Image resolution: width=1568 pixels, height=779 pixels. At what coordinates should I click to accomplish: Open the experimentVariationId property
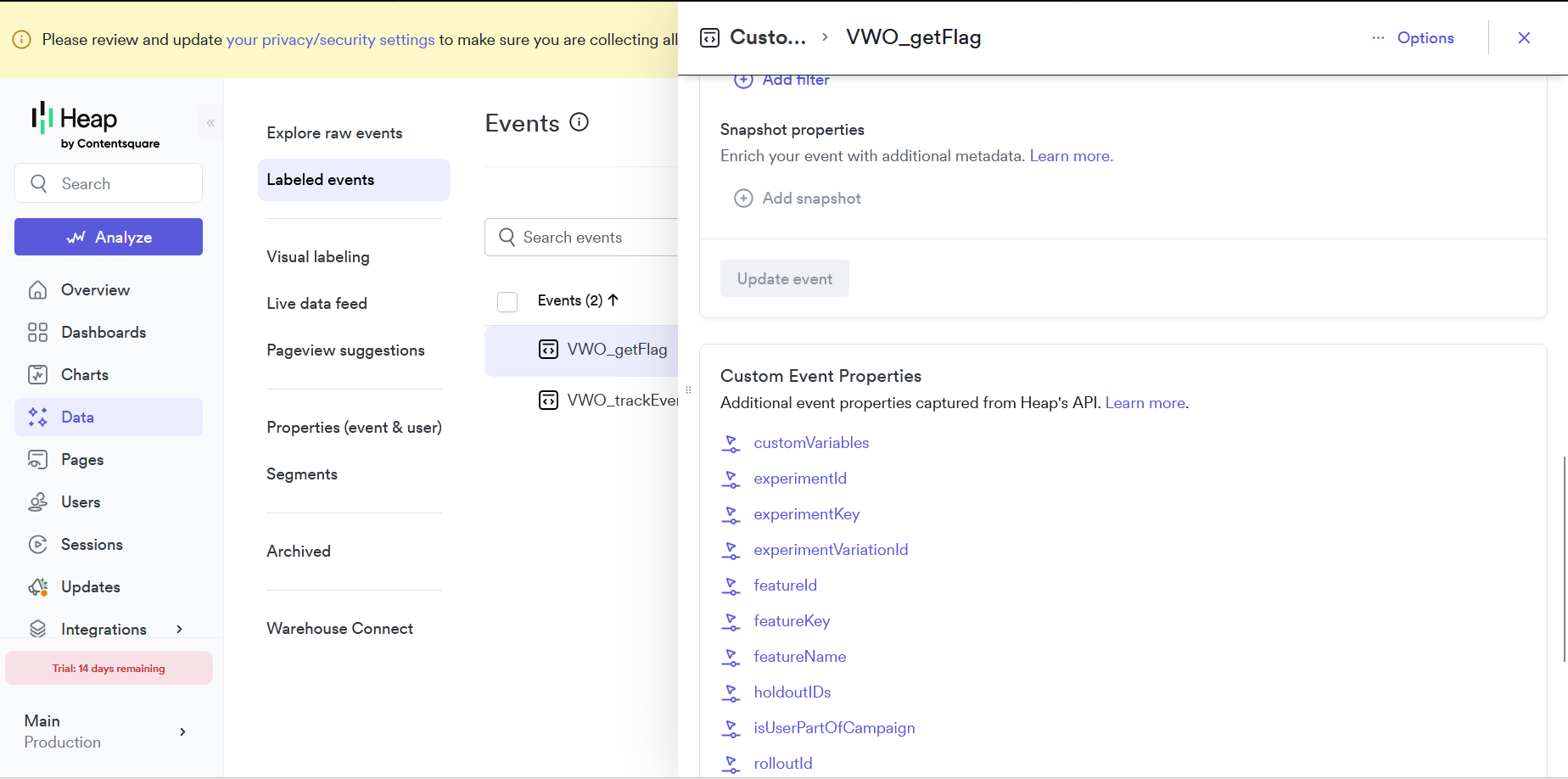point(831,550)
